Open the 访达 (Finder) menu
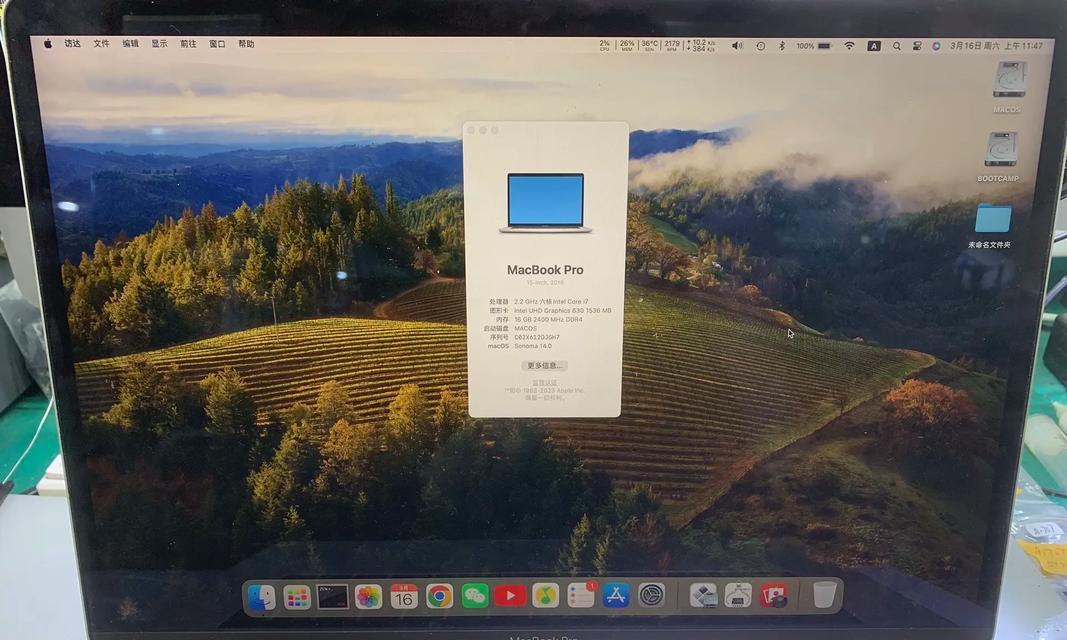 point(72,44)
